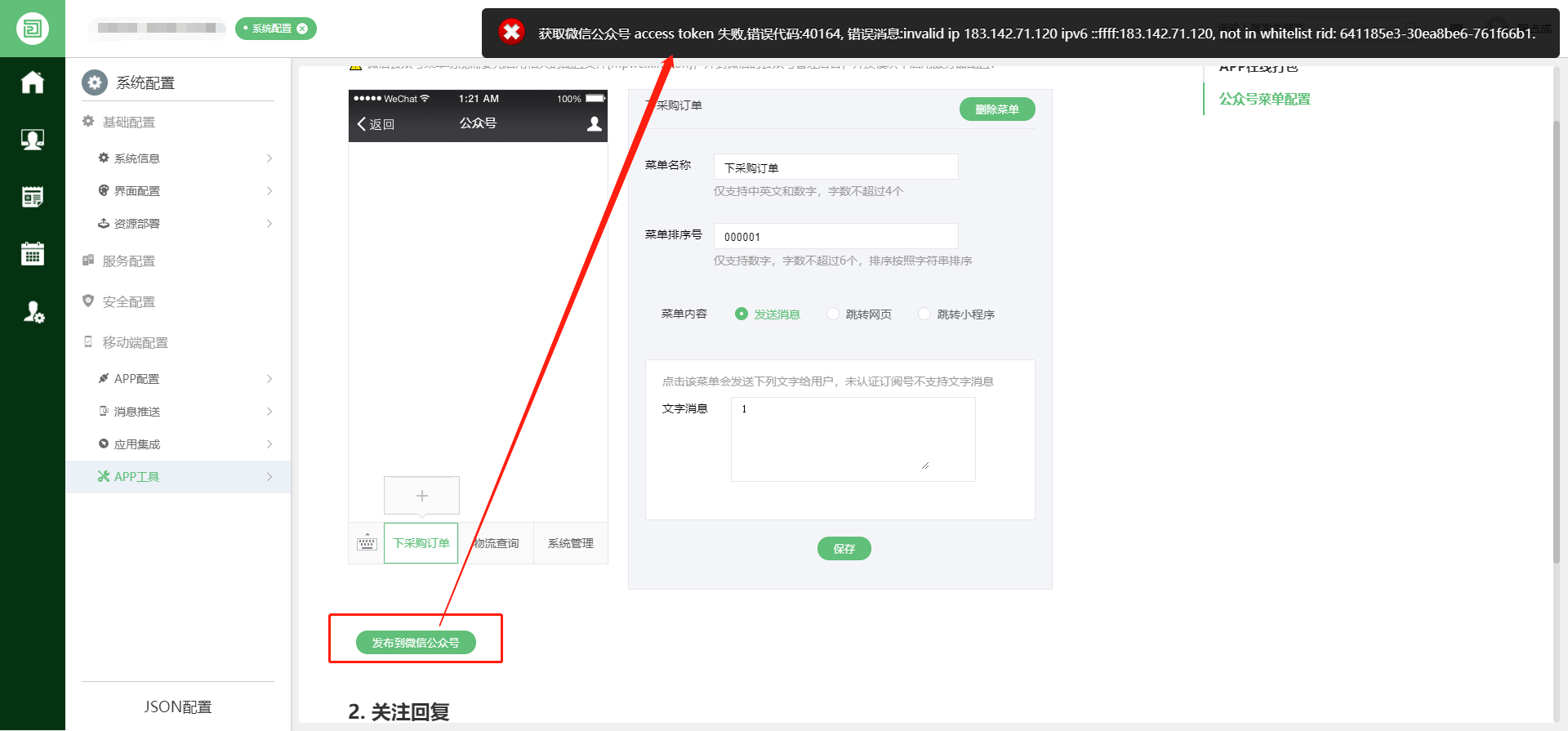Click the 2. 关注回复 heading
This screenshot has height=731, width=1568.
coord(399,711)
